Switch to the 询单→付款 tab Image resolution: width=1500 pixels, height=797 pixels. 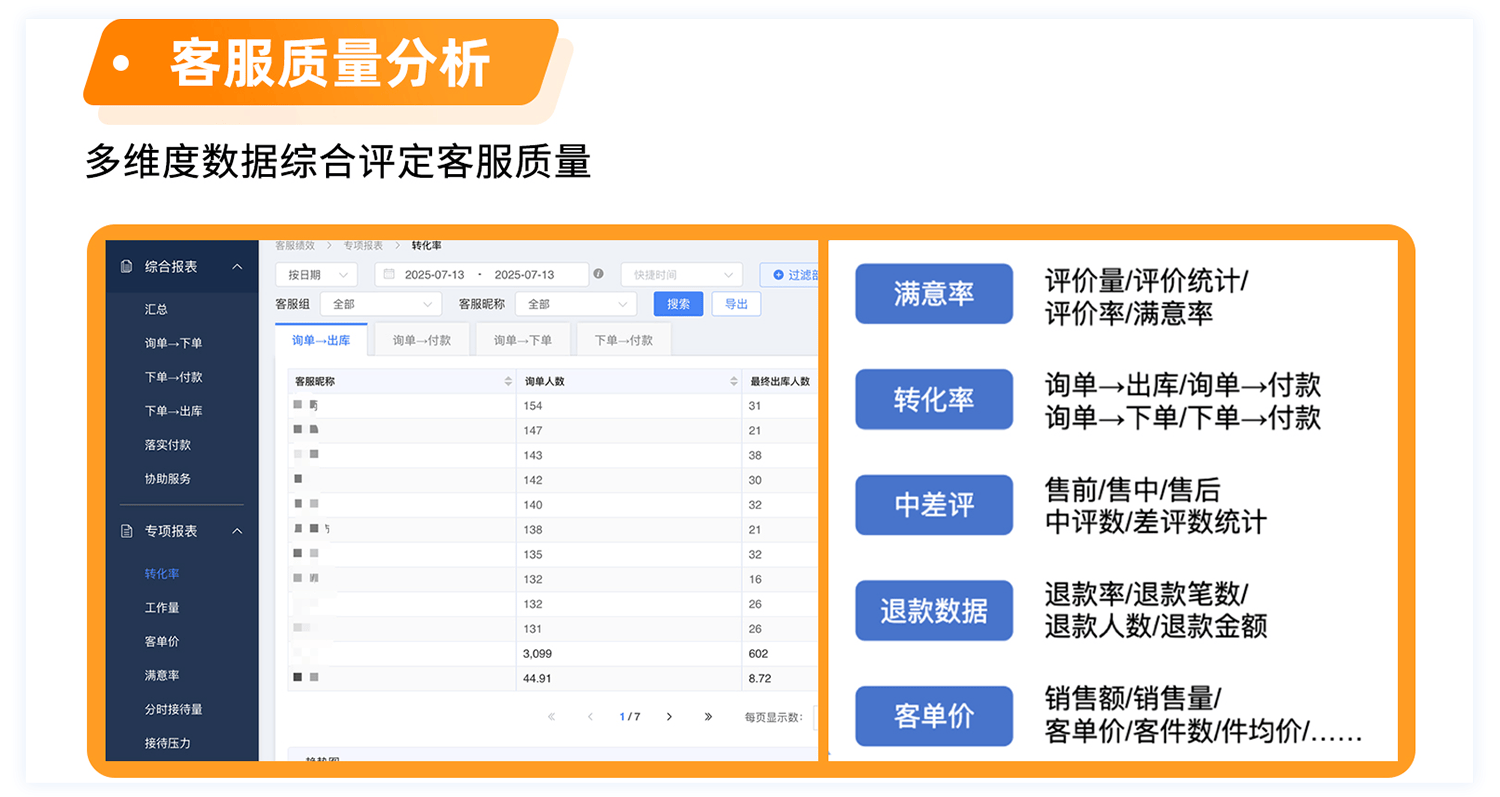click(x=421, y=340)
